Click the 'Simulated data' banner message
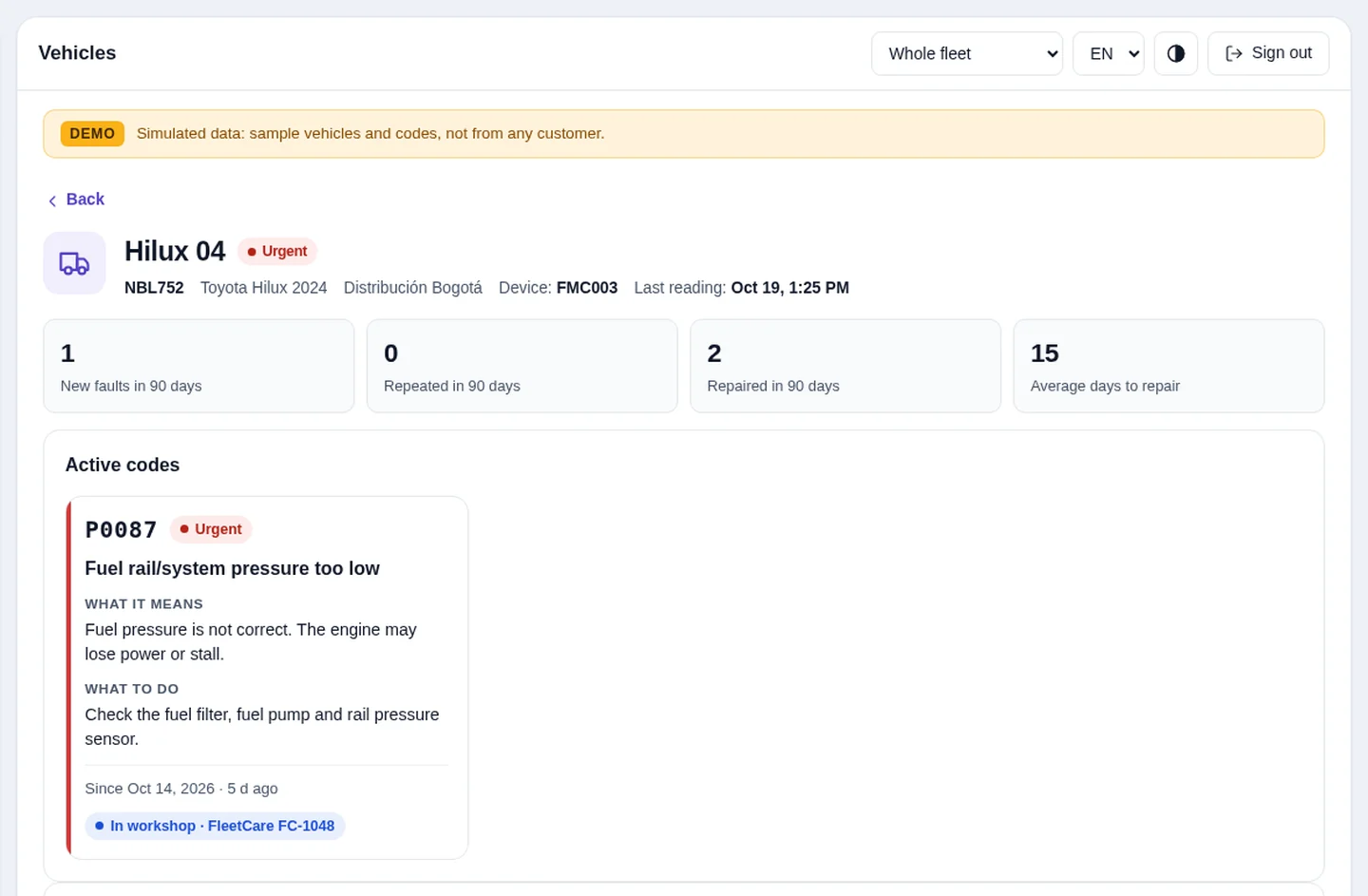Viewport: 1368px width, 896px height. [370, 134]
